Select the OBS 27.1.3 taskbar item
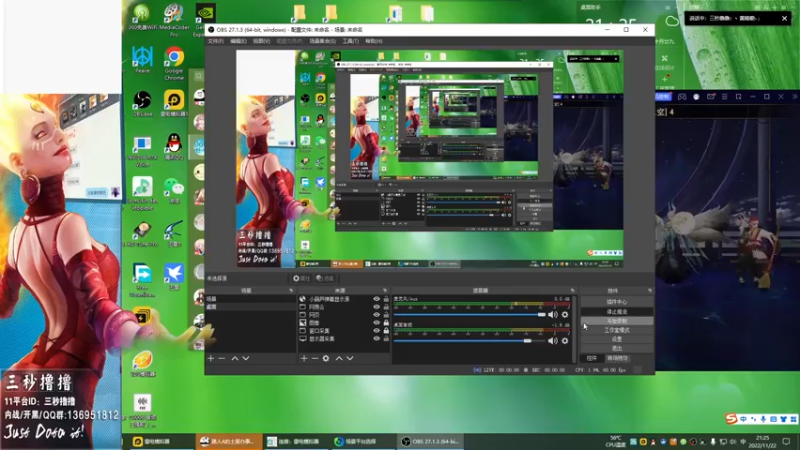This screenshot has height=450, width=800. tap(430, 441)
